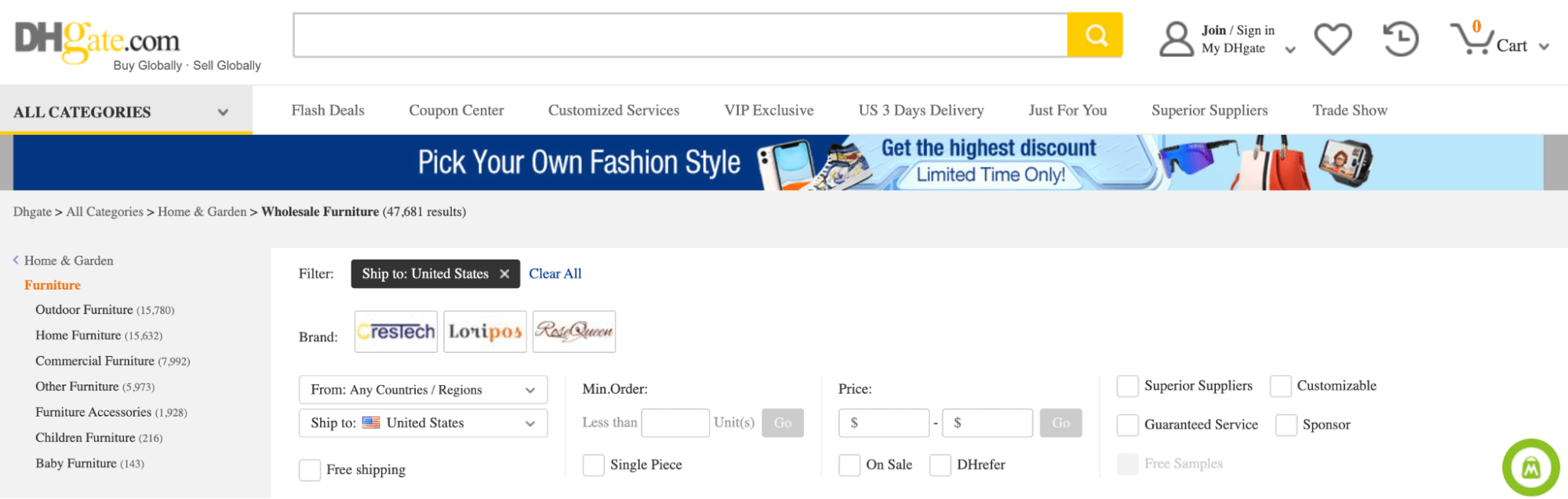Click the Clear All link
This screenshot has width=1568, height=499.
[555, 274]
